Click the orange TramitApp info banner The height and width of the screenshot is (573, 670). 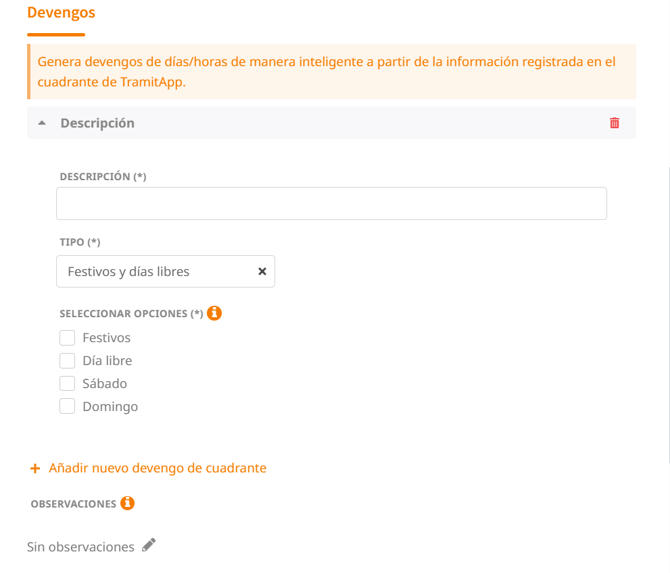[331, 71]
